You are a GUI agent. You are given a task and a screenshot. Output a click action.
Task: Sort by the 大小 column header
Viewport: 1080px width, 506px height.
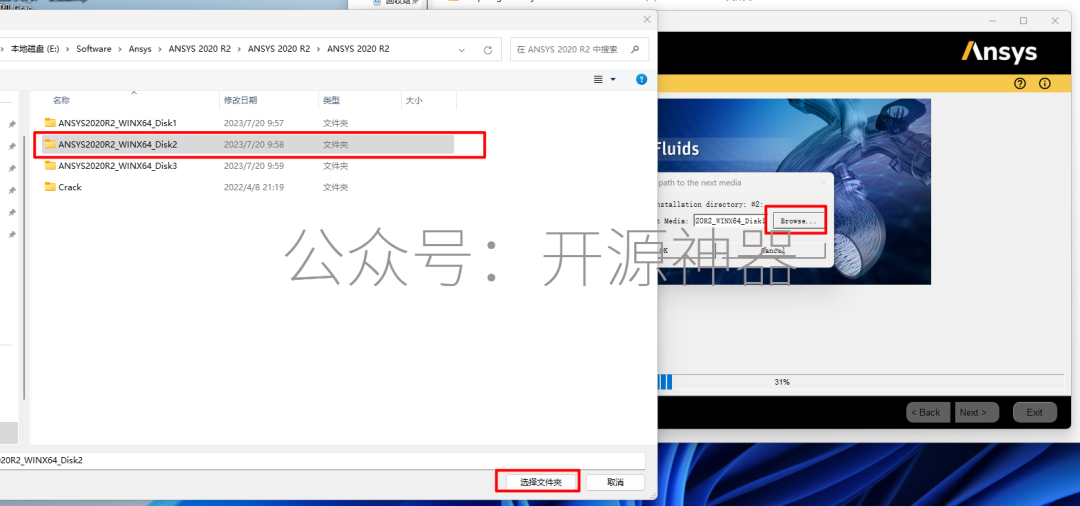point(414,101)
